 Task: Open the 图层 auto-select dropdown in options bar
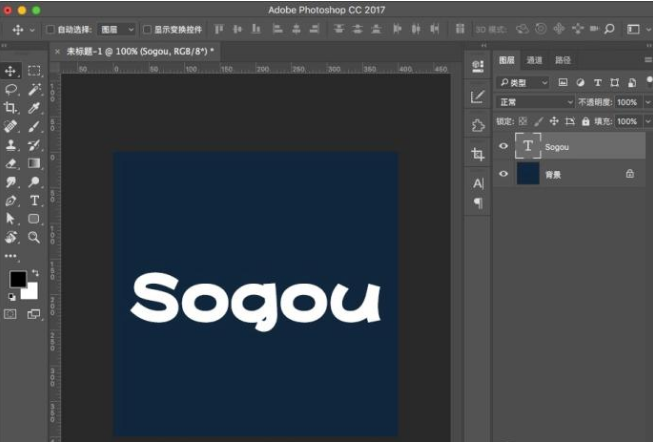[117, 30]
